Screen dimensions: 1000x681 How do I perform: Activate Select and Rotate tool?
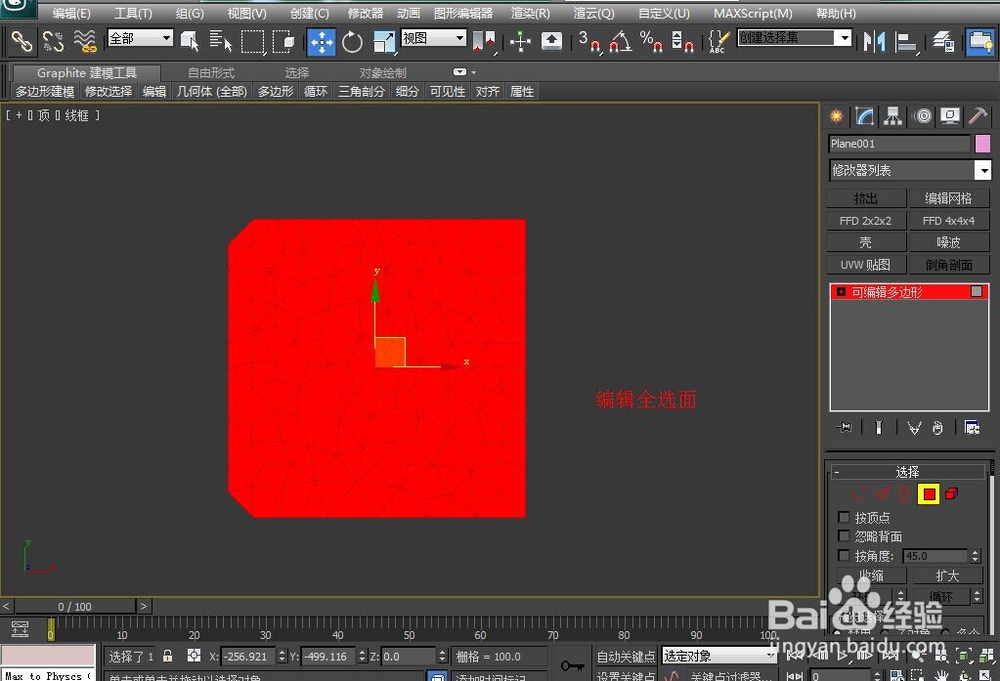point(352,42)
